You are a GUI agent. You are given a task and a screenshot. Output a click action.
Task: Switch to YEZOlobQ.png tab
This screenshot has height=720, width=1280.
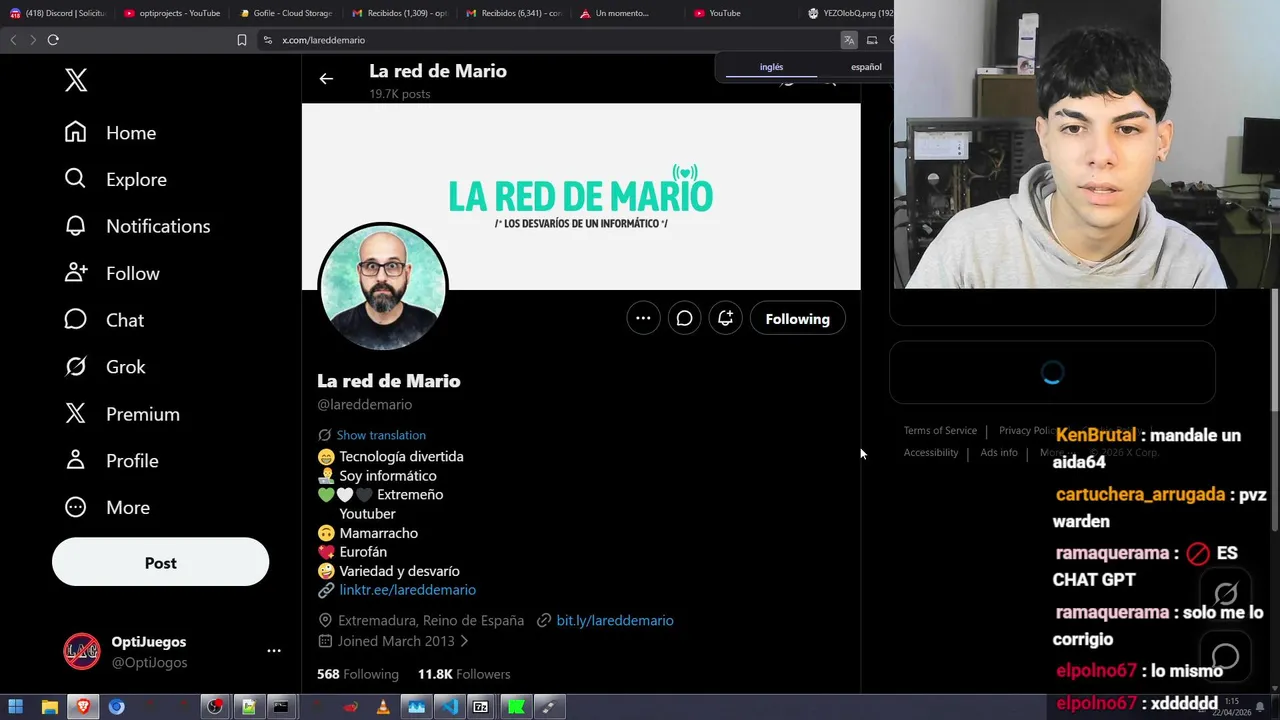coord(850,13)
